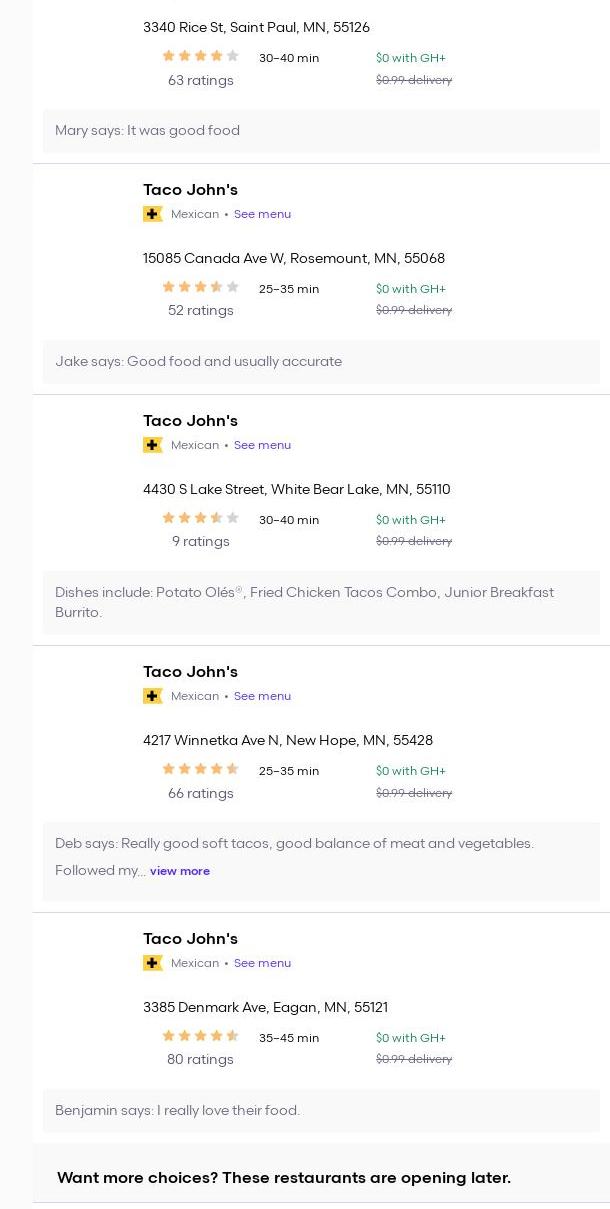Select Taco John's at 3385 Denmark Ave
This screenshot has height=1209, width=610.
(x=190, y=939)
